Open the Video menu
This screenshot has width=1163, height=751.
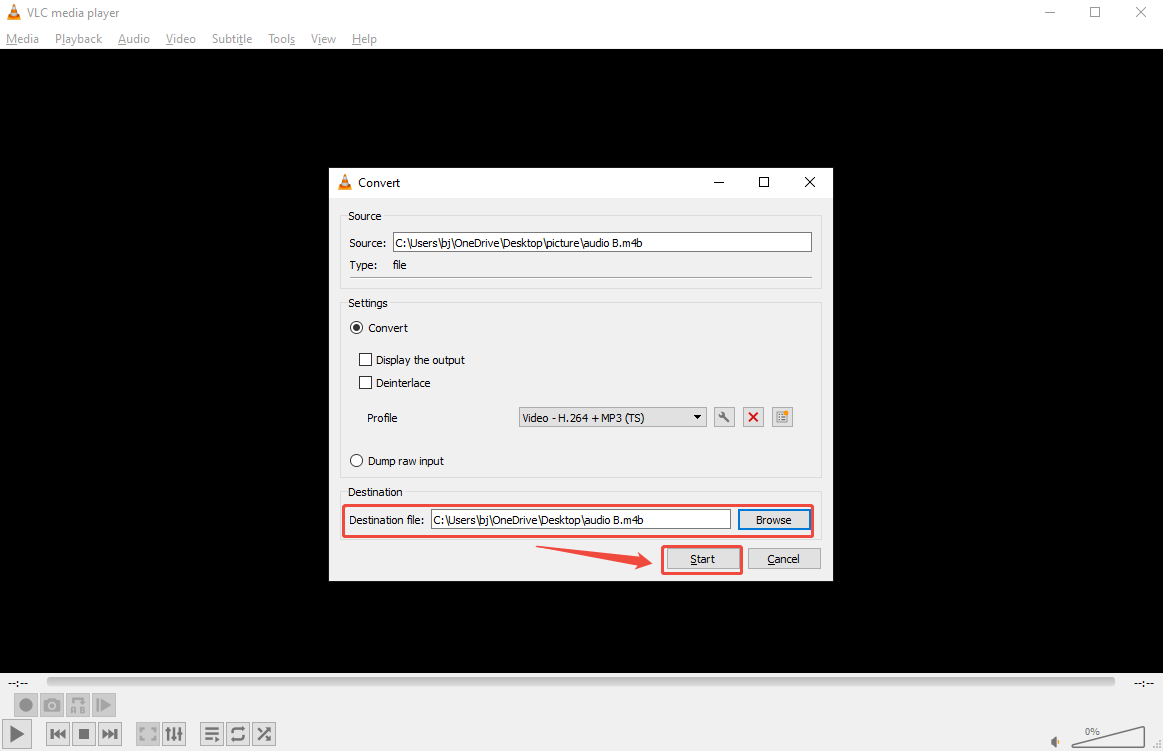(x=181, y=39)
